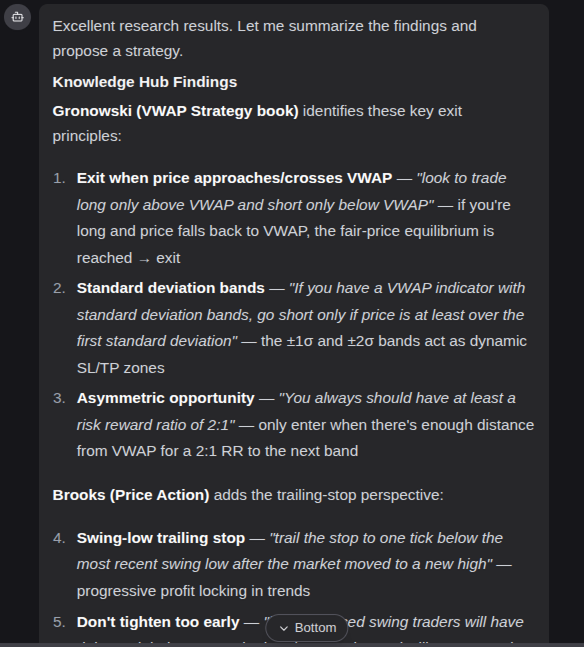Click list number 1 marker
Viewport: 584px width, 647px height.
(59, 178)
